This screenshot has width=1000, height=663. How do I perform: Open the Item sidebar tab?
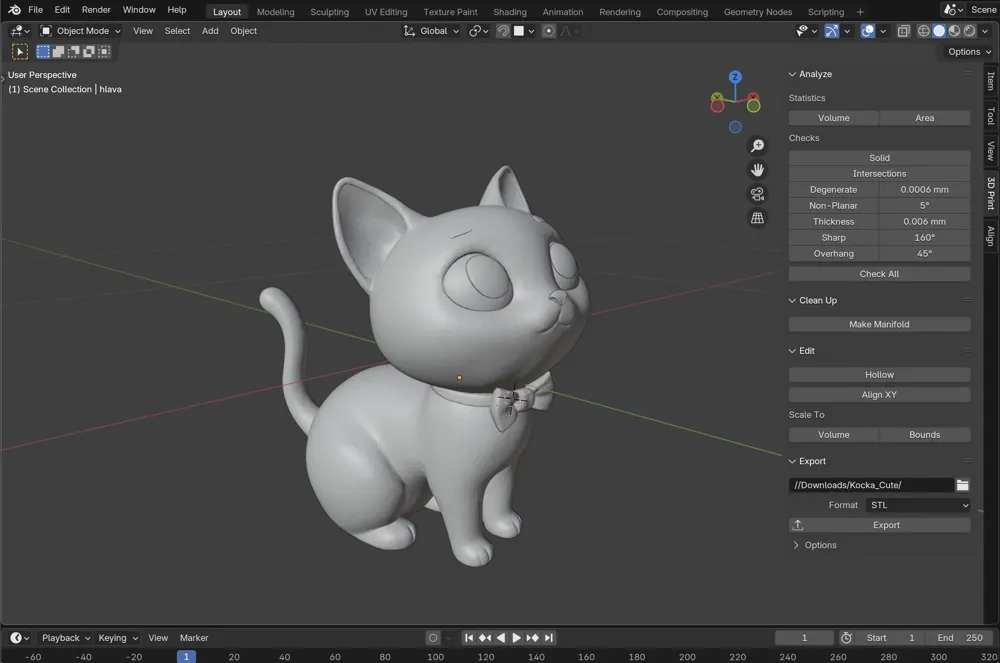coord(990,80)
